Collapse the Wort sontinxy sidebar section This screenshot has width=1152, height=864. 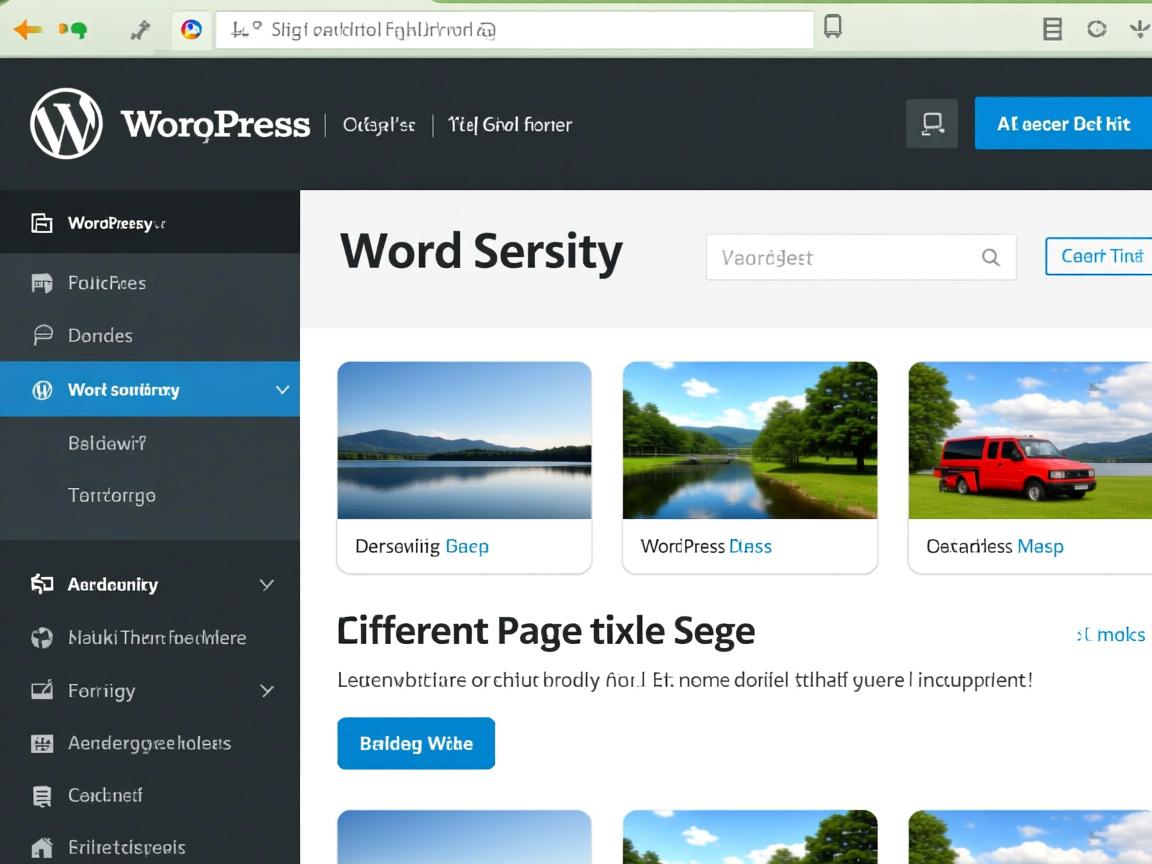click(x=282, y=390)
